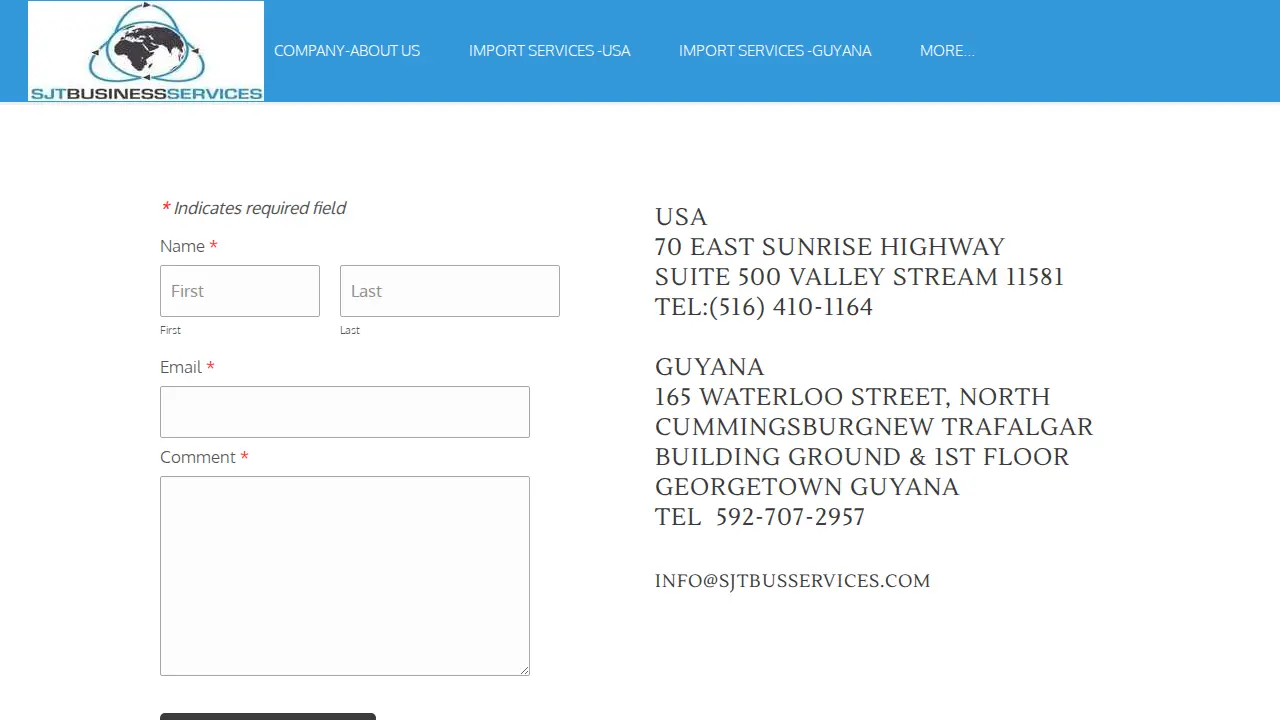1280x720 pixels.
Task: Click the Suite 500 Valley Stream 11581 line
Action: coord(860,277)
